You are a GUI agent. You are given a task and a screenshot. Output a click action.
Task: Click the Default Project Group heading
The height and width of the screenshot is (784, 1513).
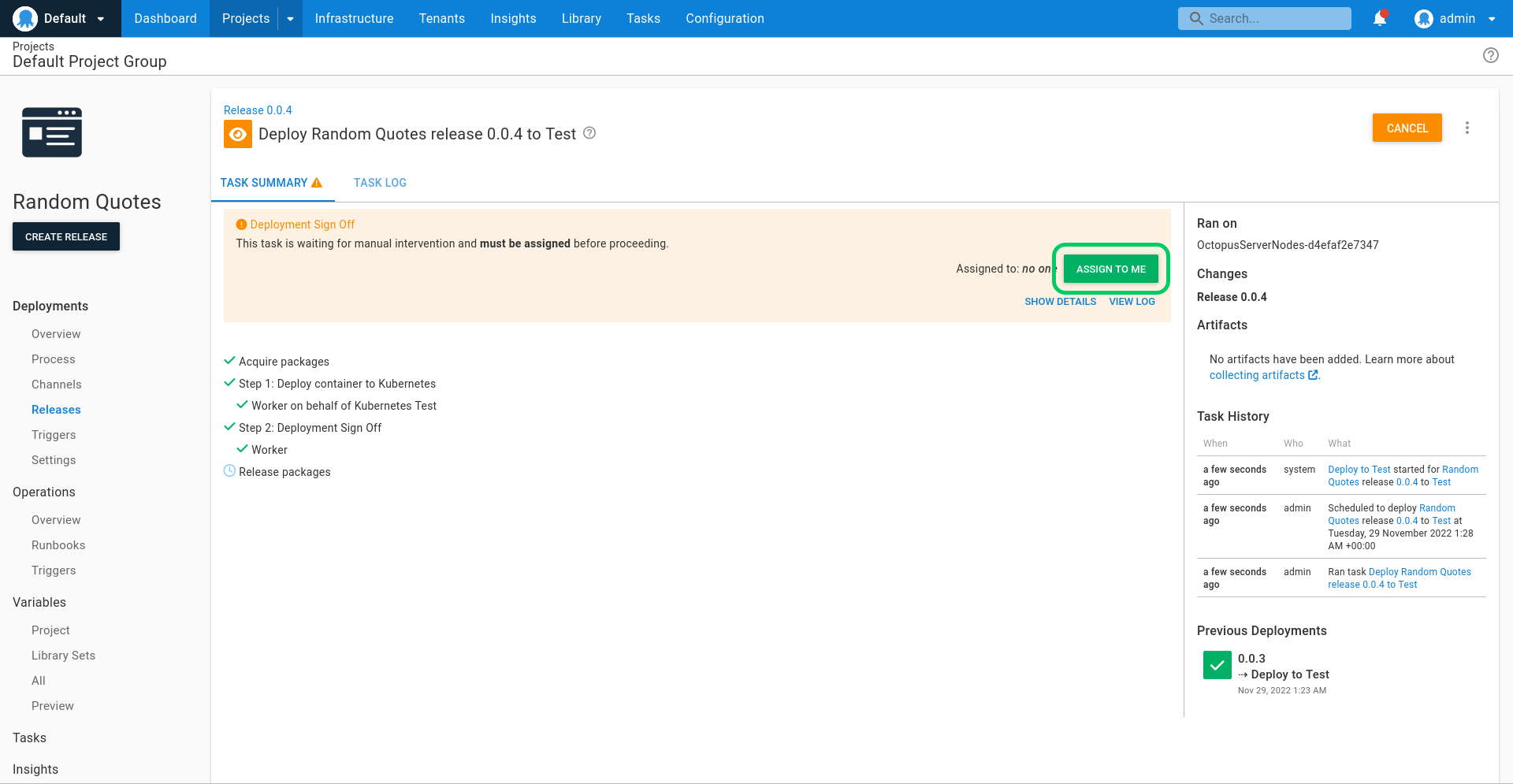(x=90, y=61)
